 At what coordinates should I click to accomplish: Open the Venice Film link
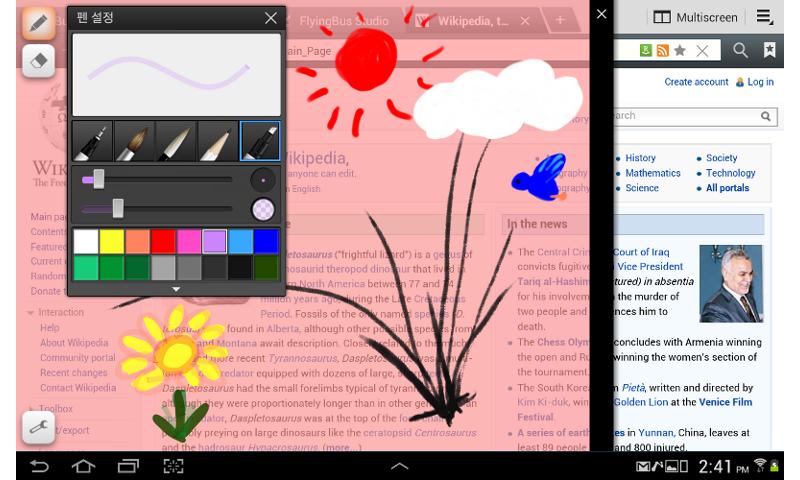click(726, 402)
